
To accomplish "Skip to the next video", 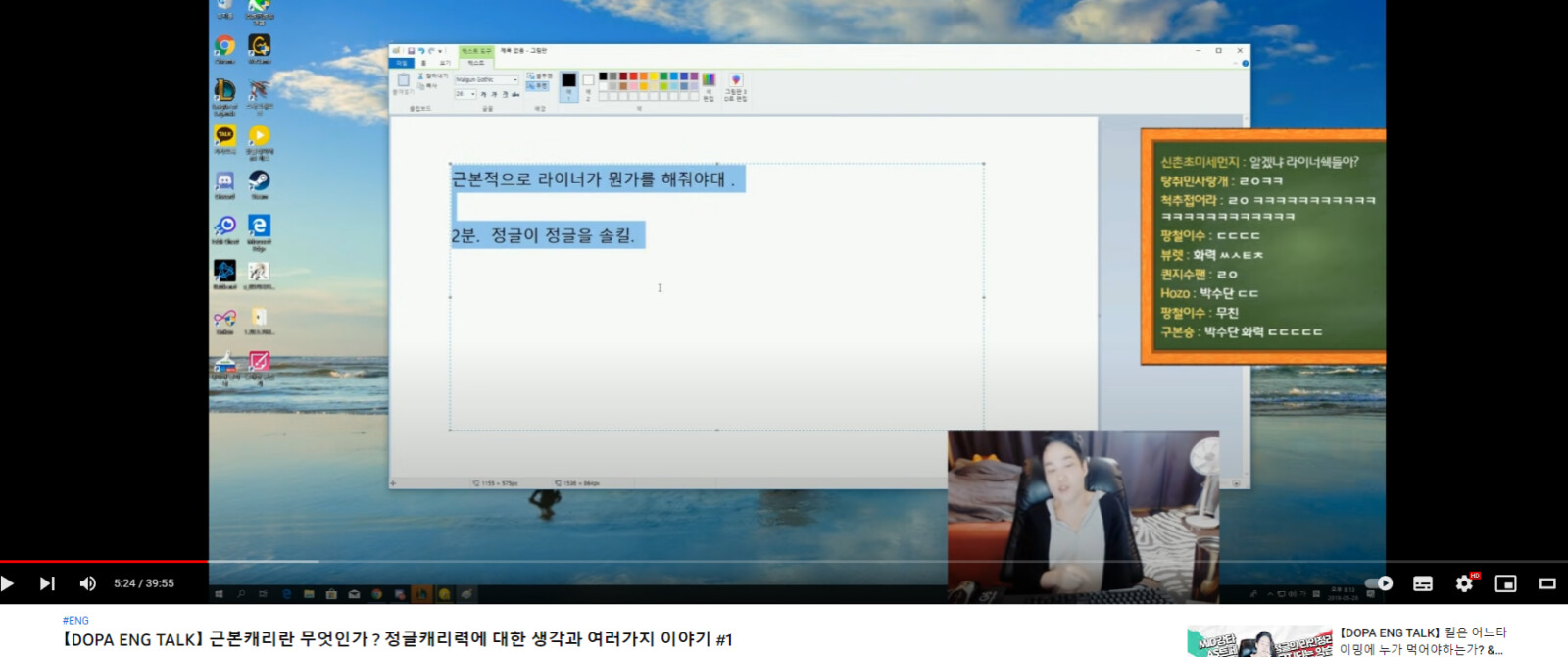I will (x=46, y=583).
